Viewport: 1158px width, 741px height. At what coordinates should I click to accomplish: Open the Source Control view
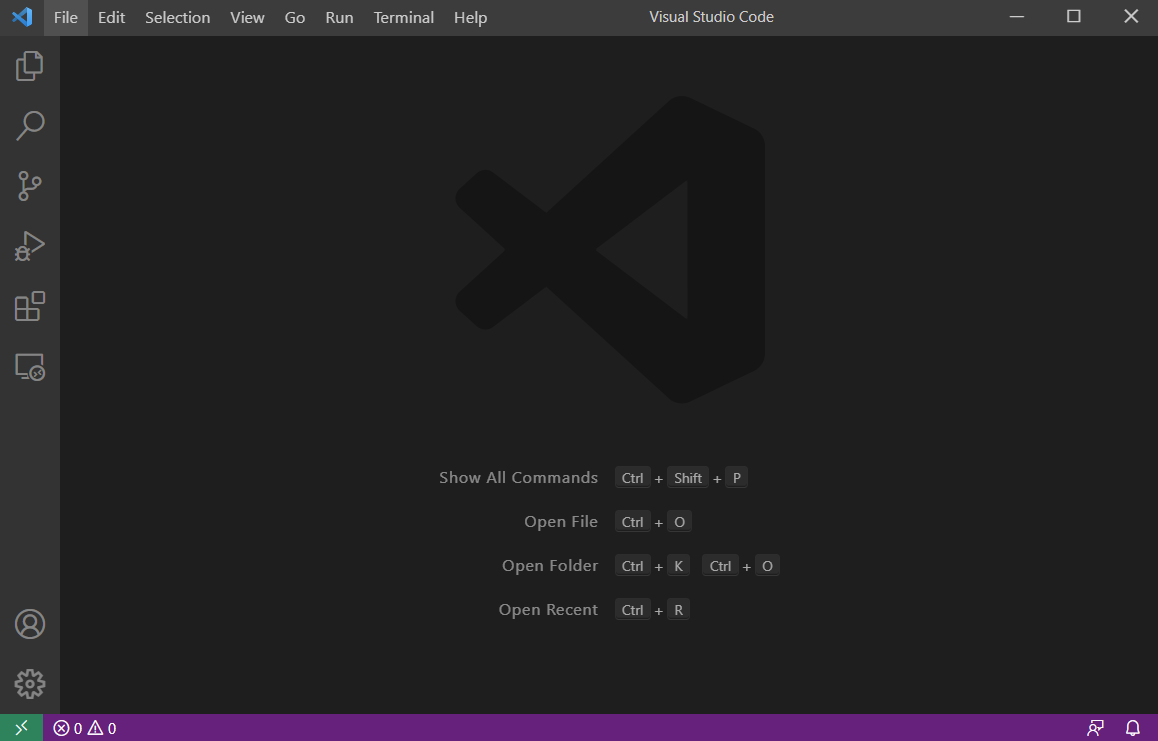(29, 185)
